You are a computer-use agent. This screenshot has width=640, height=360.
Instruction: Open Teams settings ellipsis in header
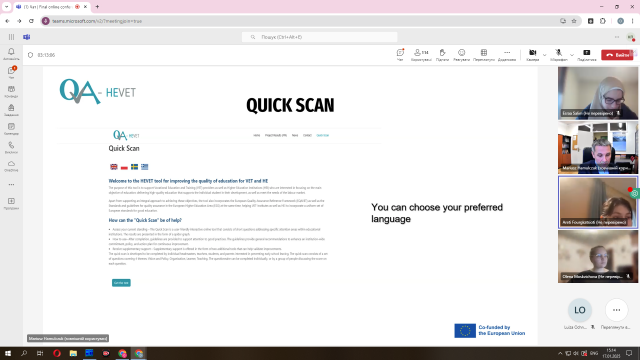click(617, 37)
